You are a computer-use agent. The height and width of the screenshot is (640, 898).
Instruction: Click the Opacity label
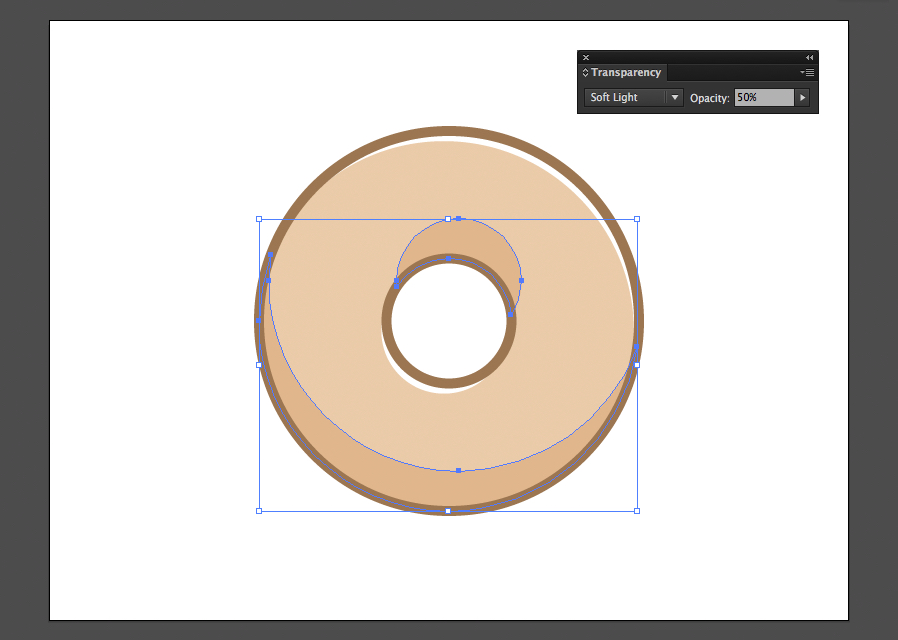pos(710,98)
